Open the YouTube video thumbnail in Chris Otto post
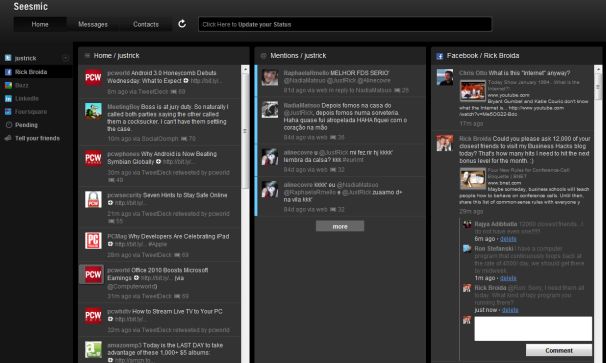The width and height of the screenshot is (606, 363). [472, 91]
